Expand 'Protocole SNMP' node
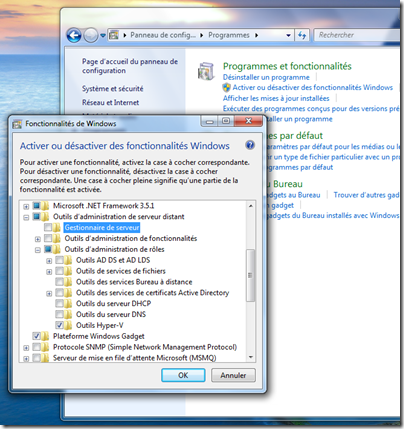 (26, 348)
